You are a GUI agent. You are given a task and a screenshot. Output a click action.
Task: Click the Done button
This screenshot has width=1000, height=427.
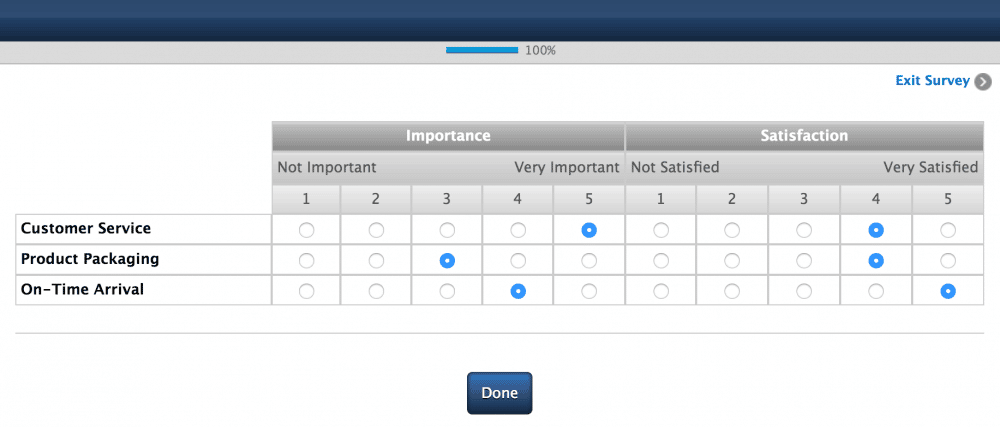point(499,393)
